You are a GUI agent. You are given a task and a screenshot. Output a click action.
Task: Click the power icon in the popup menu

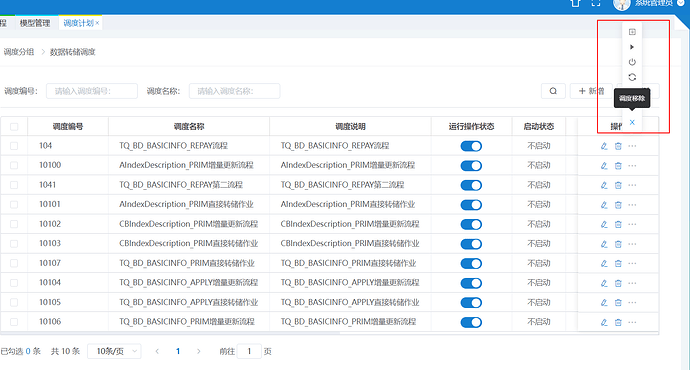click(x=632, y=62)
